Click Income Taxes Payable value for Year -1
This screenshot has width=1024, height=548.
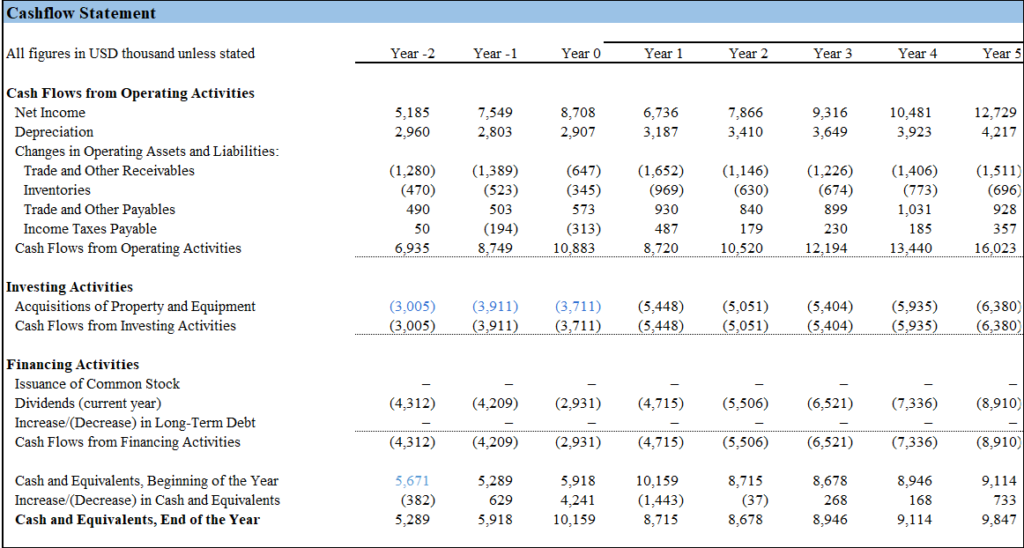[x=497, y=229]
